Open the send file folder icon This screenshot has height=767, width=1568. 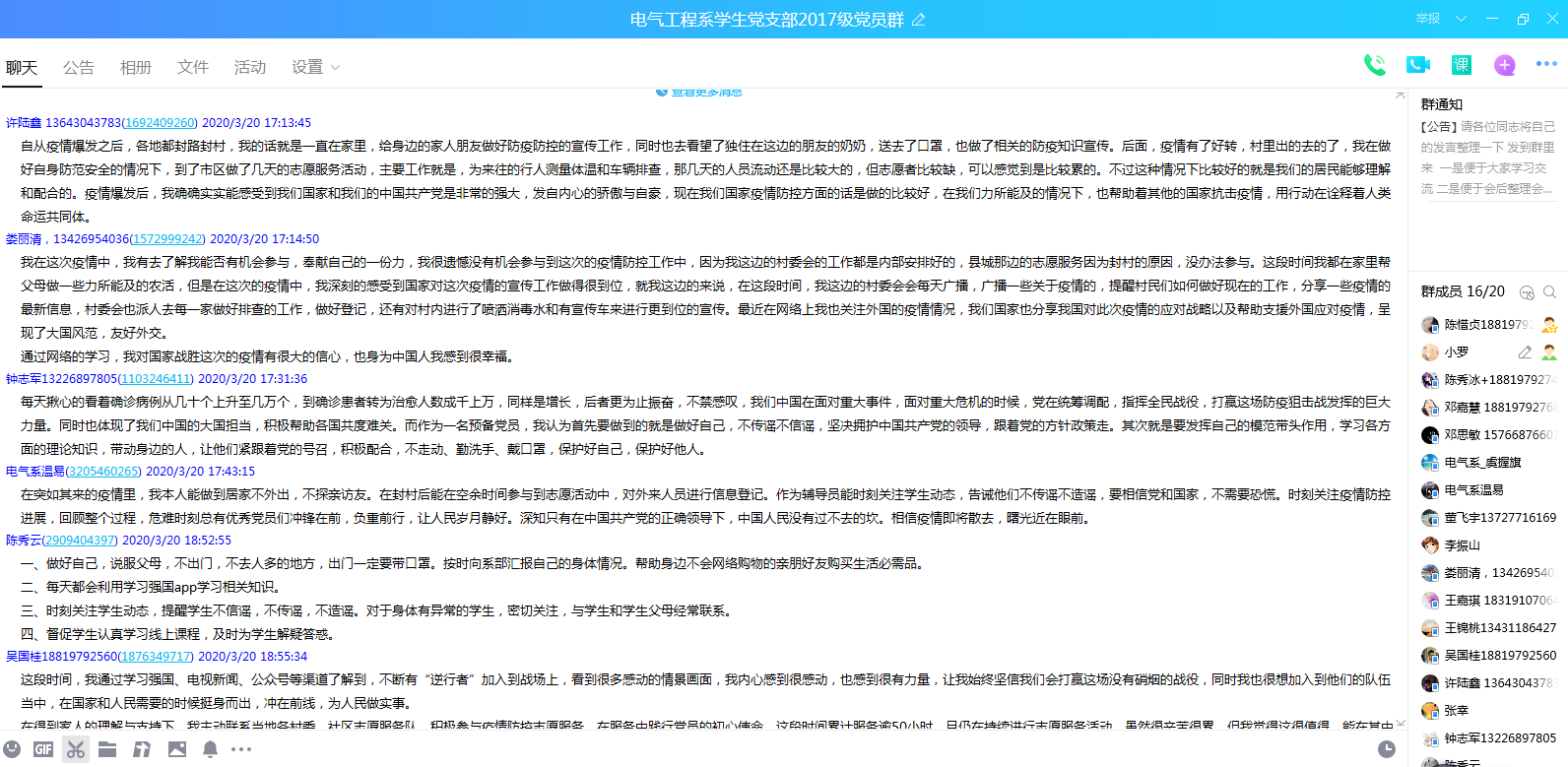107,749
